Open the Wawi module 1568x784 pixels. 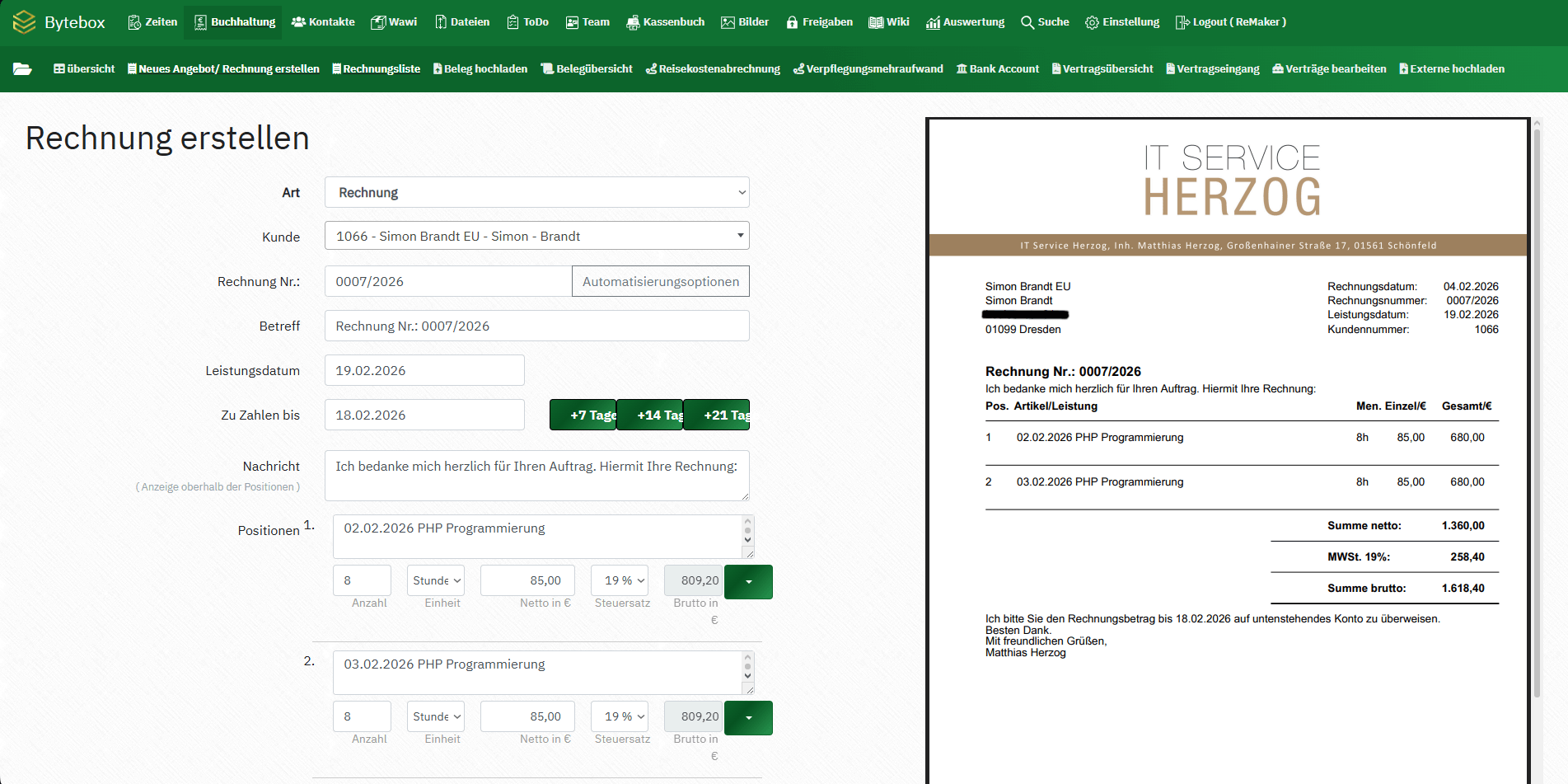(394, 21)
